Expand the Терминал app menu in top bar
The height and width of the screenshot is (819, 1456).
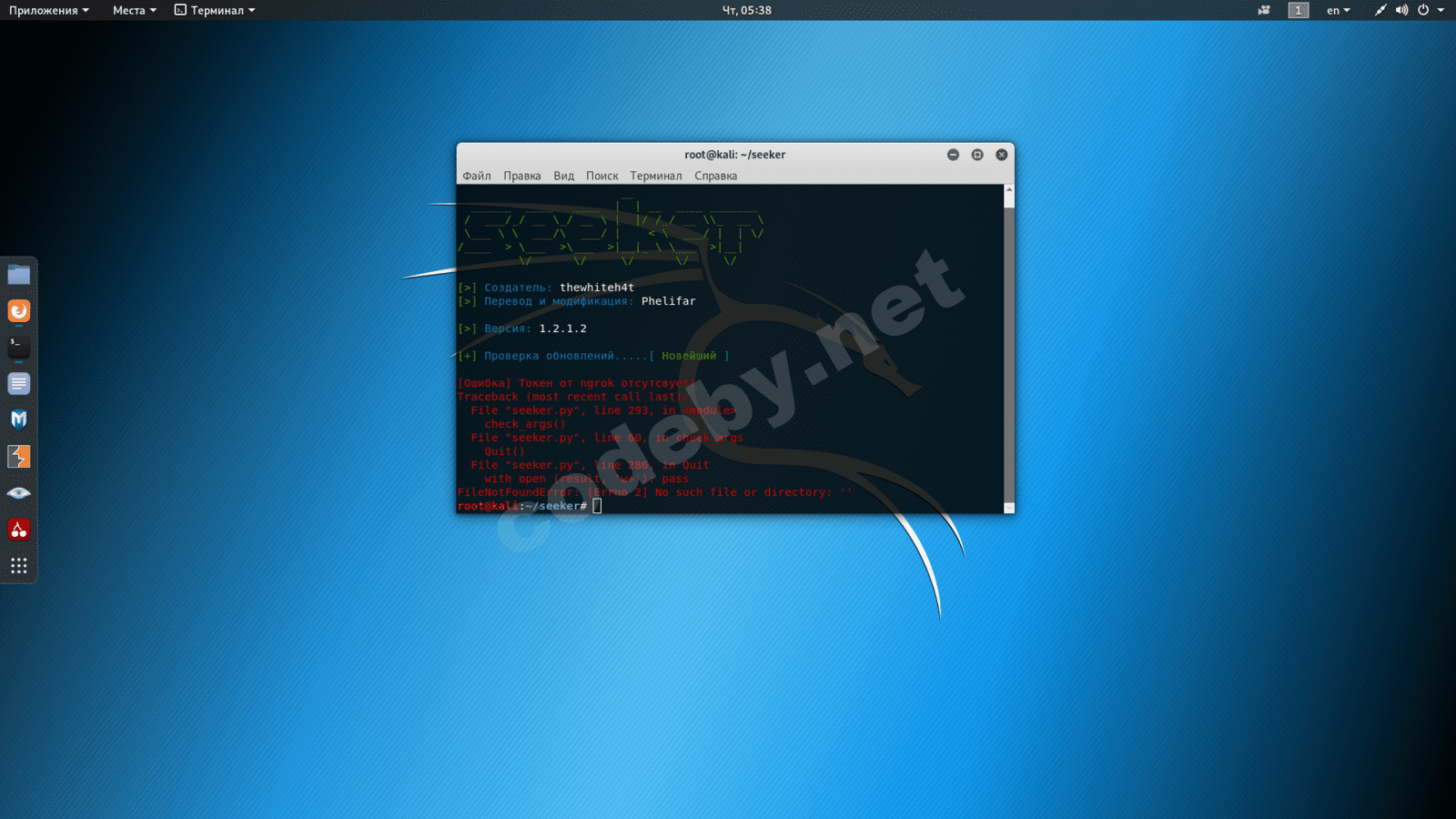click(x=215, y=10)
